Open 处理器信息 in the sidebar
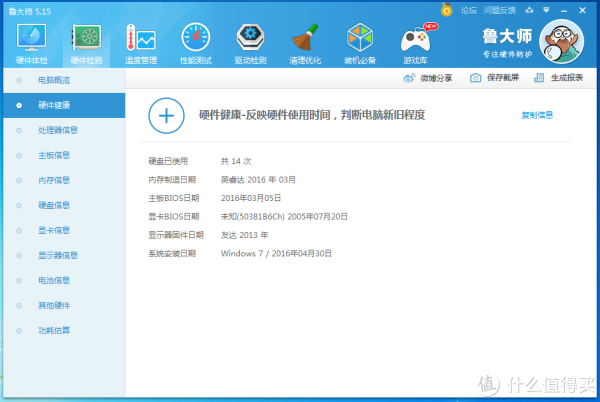The width and height of the screenshot is (600, 402). 64,130
